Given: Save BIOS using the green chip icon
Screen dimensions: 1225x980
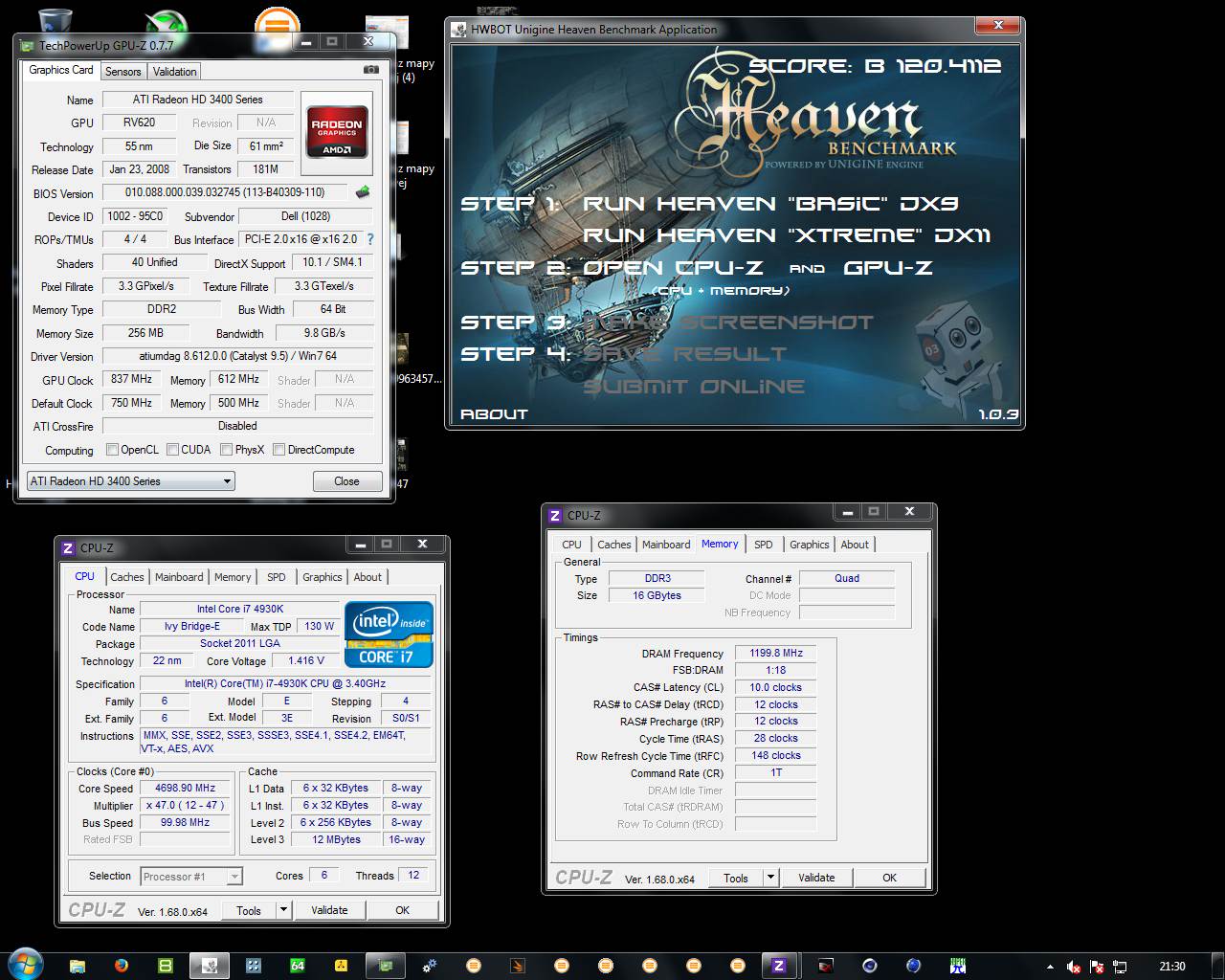Looking at the screenshot, I should [363, 192].
